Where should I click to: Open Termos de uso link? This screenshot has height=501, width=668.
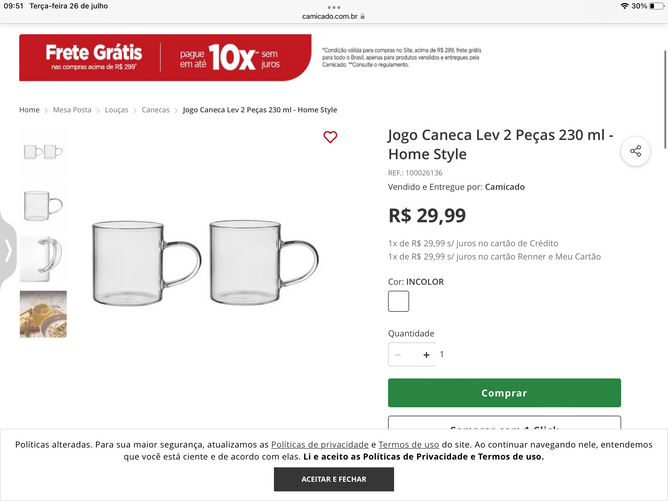coord(409,444)
